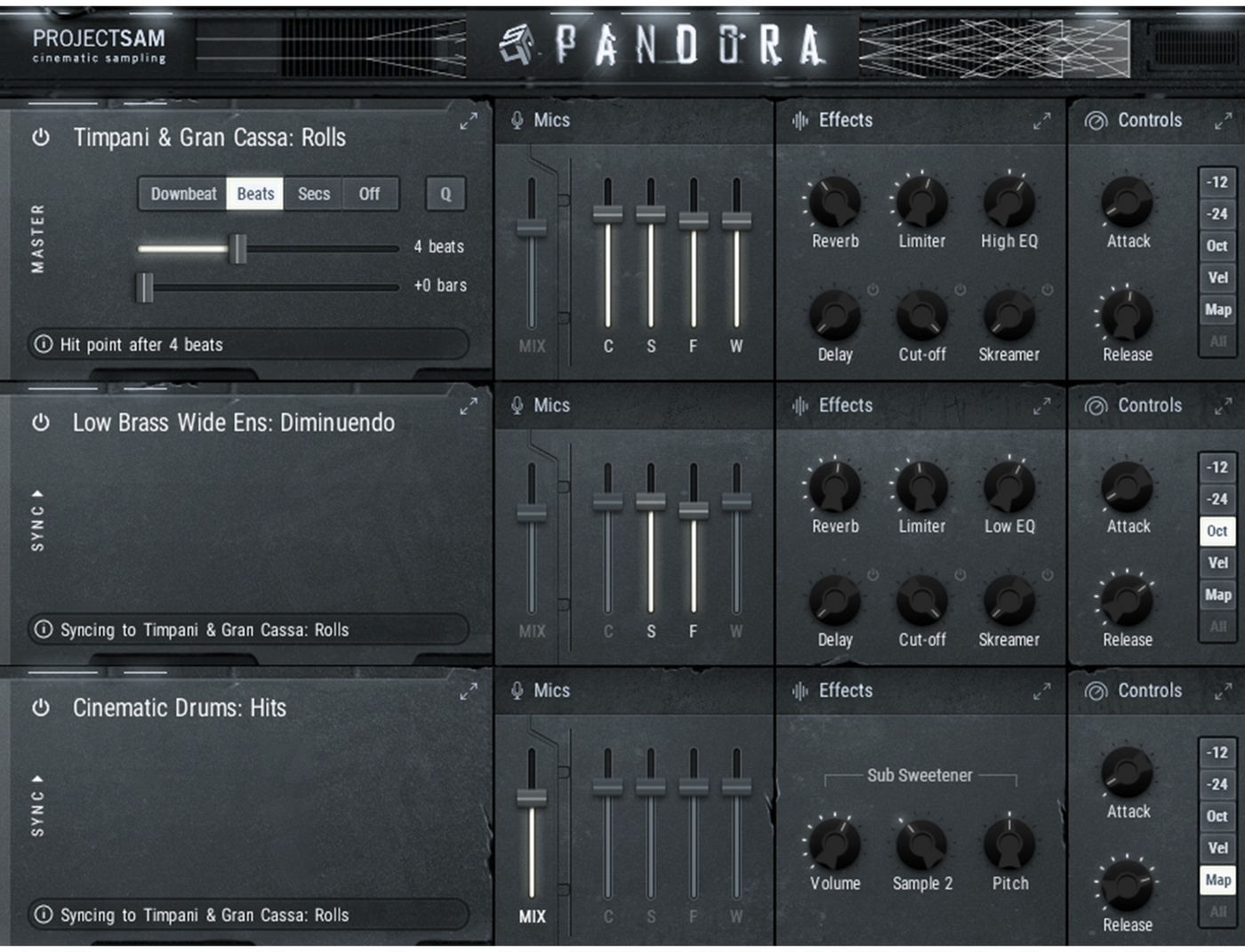
Task: Open the SYNC arrow on the Cinematic Drums layer
Action: click(x=37, y=779)
